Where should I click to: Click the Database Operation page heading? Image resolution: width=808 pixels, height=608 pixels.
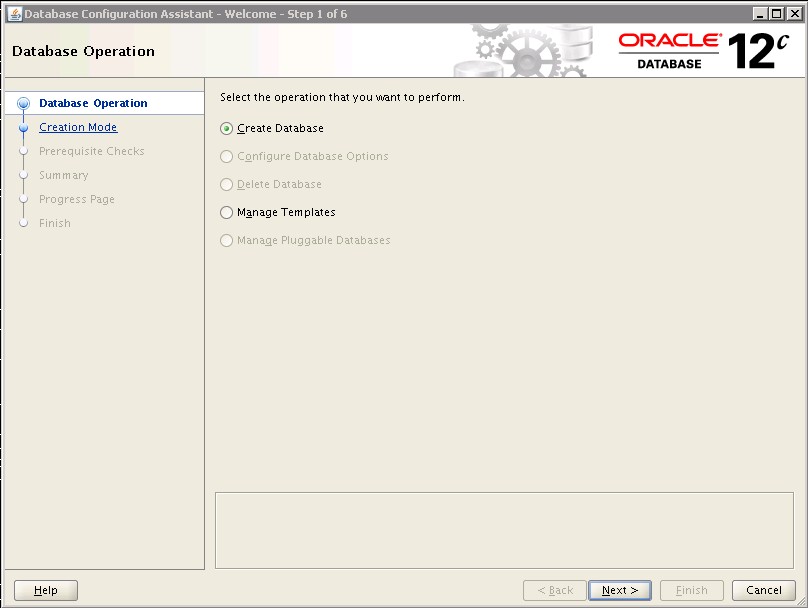tap(83, 52)
